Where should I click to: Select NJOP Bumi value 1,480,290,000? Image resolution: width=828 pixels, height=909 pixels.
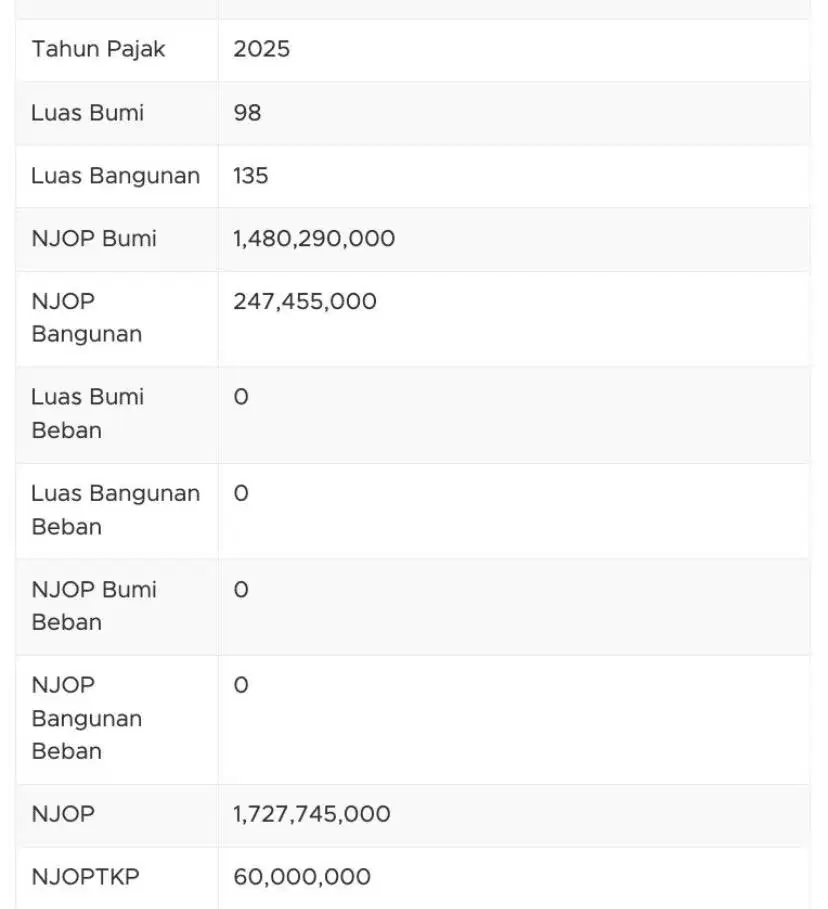[x=314, y=239]
